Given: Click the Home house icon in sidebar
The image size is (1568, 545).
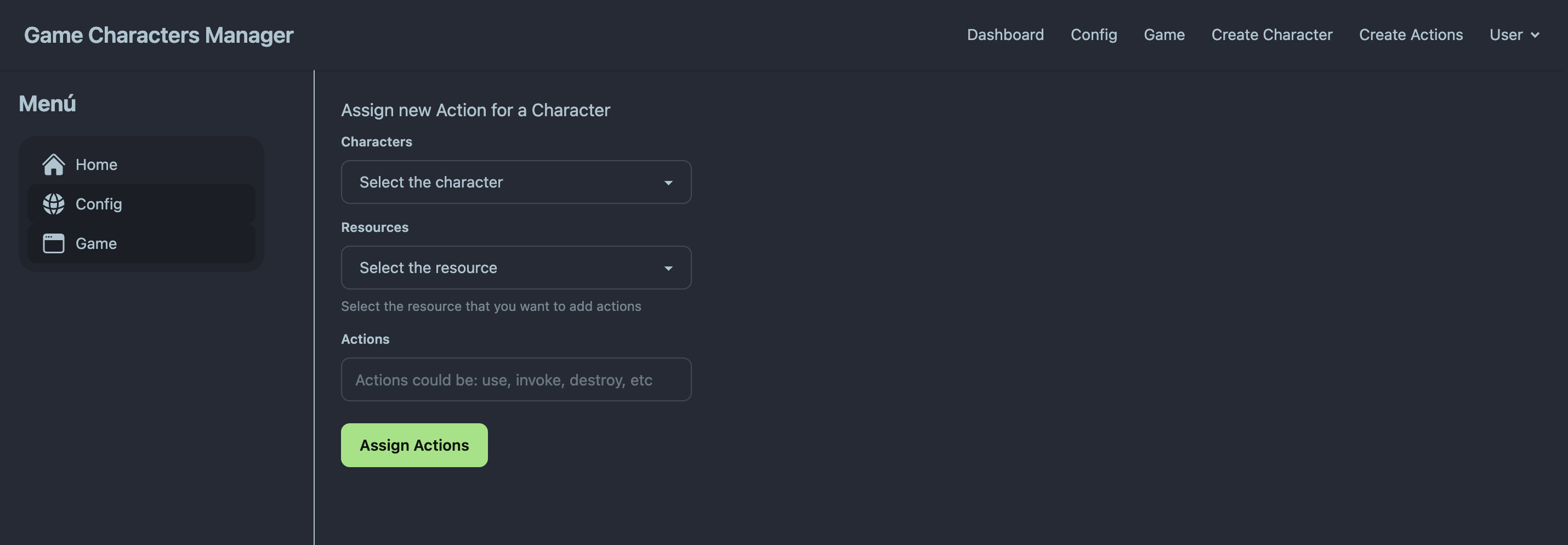Looking at the screenshot, I should [54, 164].
